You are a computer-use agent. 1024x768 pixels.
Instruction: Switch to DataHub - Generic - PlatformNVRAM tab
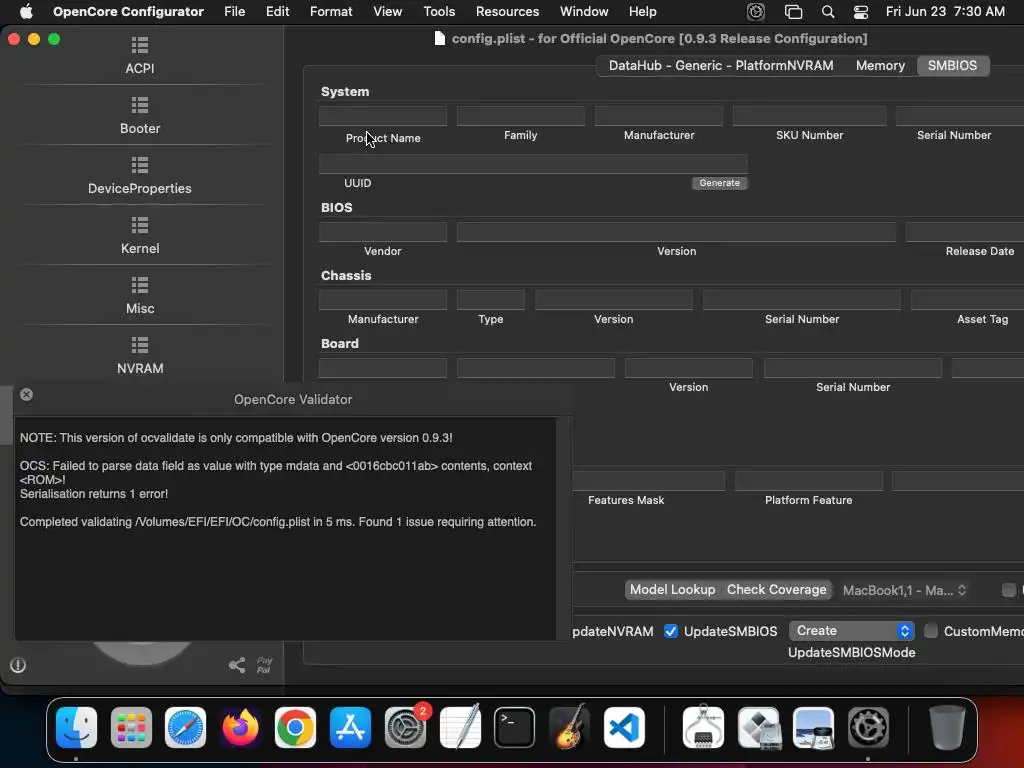pyautogui.click(x=721, y=65)
